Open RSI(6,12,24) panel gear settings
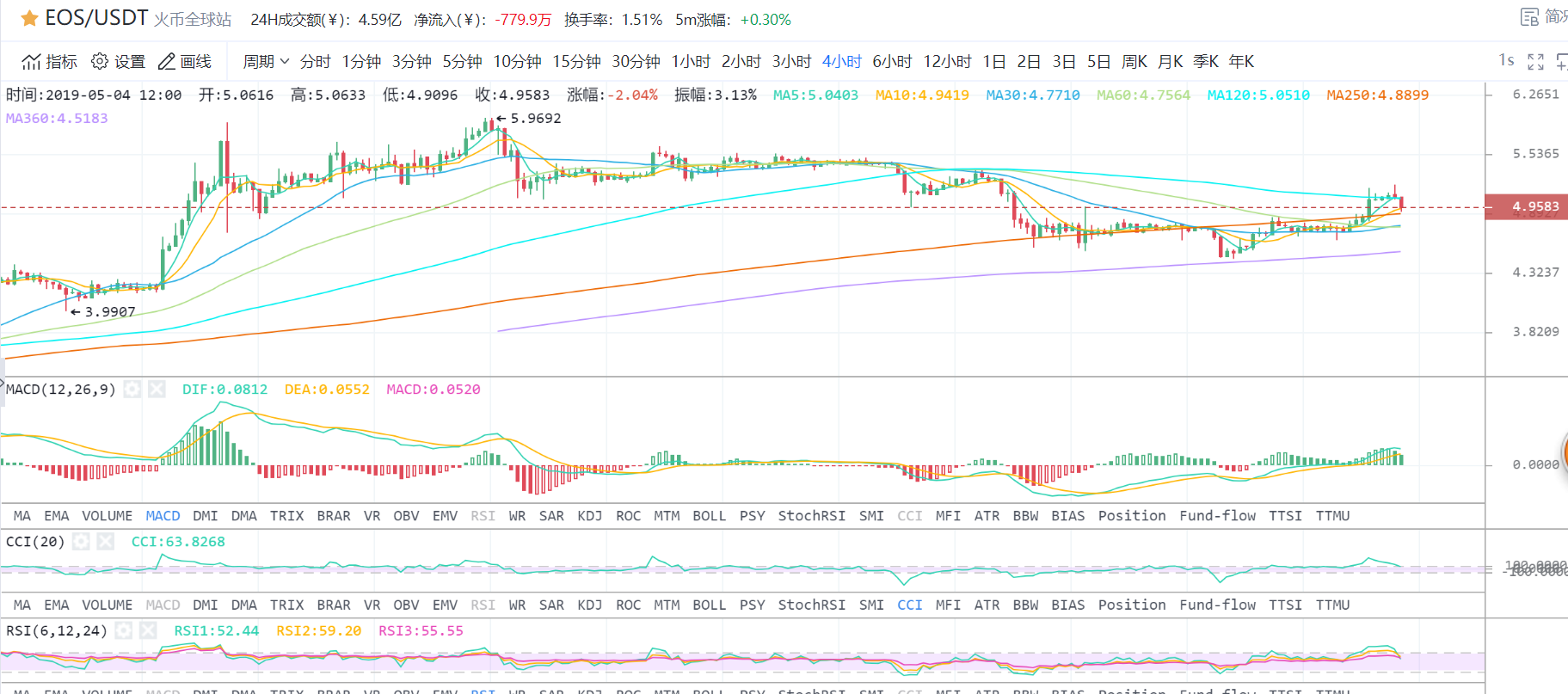The width and height of the screenshot is (1568, 694). click(x=124, y=631)
